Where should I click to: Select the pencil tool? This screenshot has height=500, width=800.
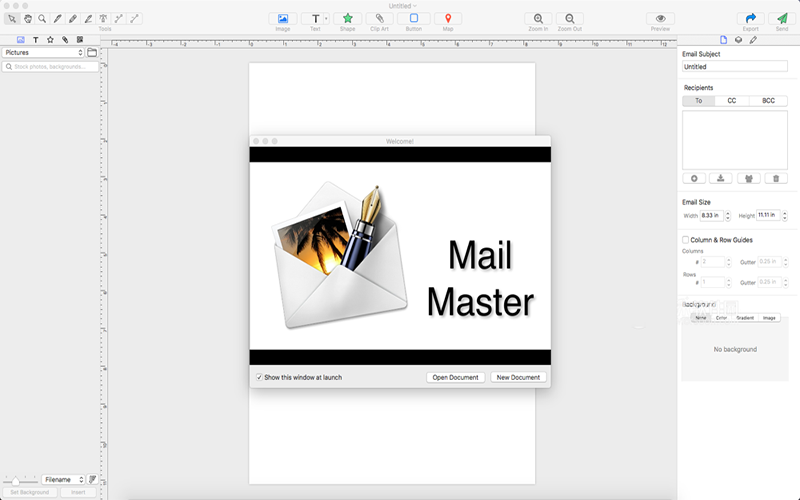click(x=73, y=19)
